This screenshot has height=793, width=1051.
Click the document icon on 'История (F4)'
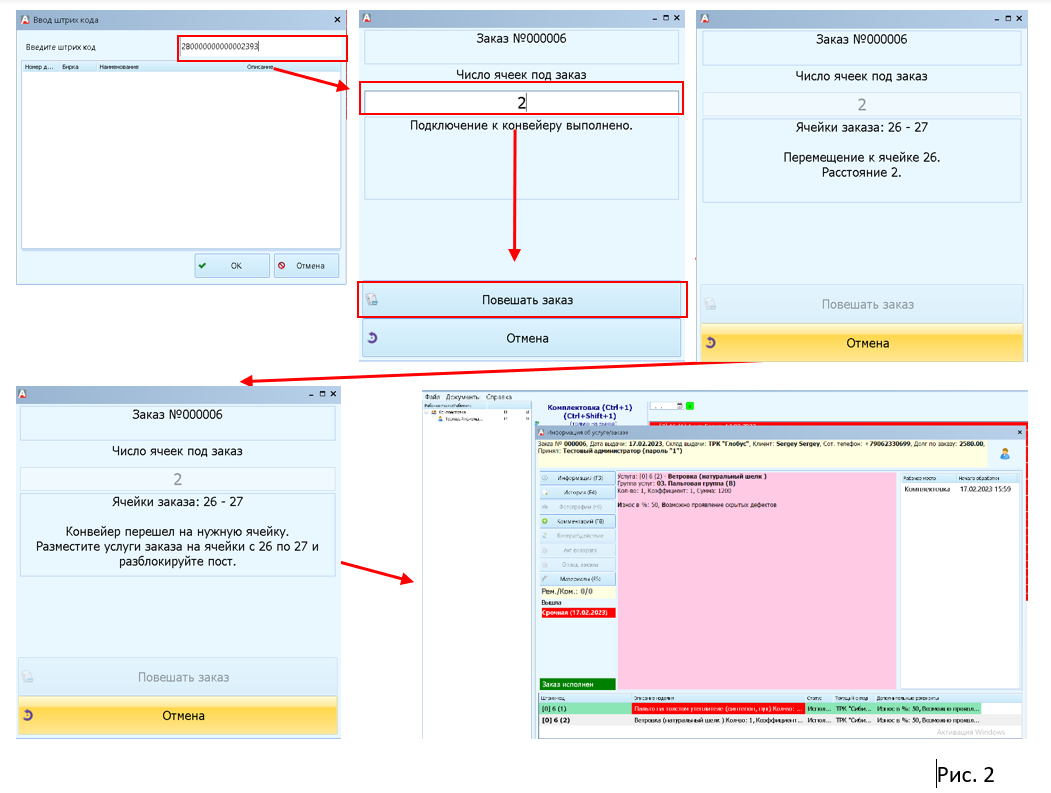tap(545, 492)
